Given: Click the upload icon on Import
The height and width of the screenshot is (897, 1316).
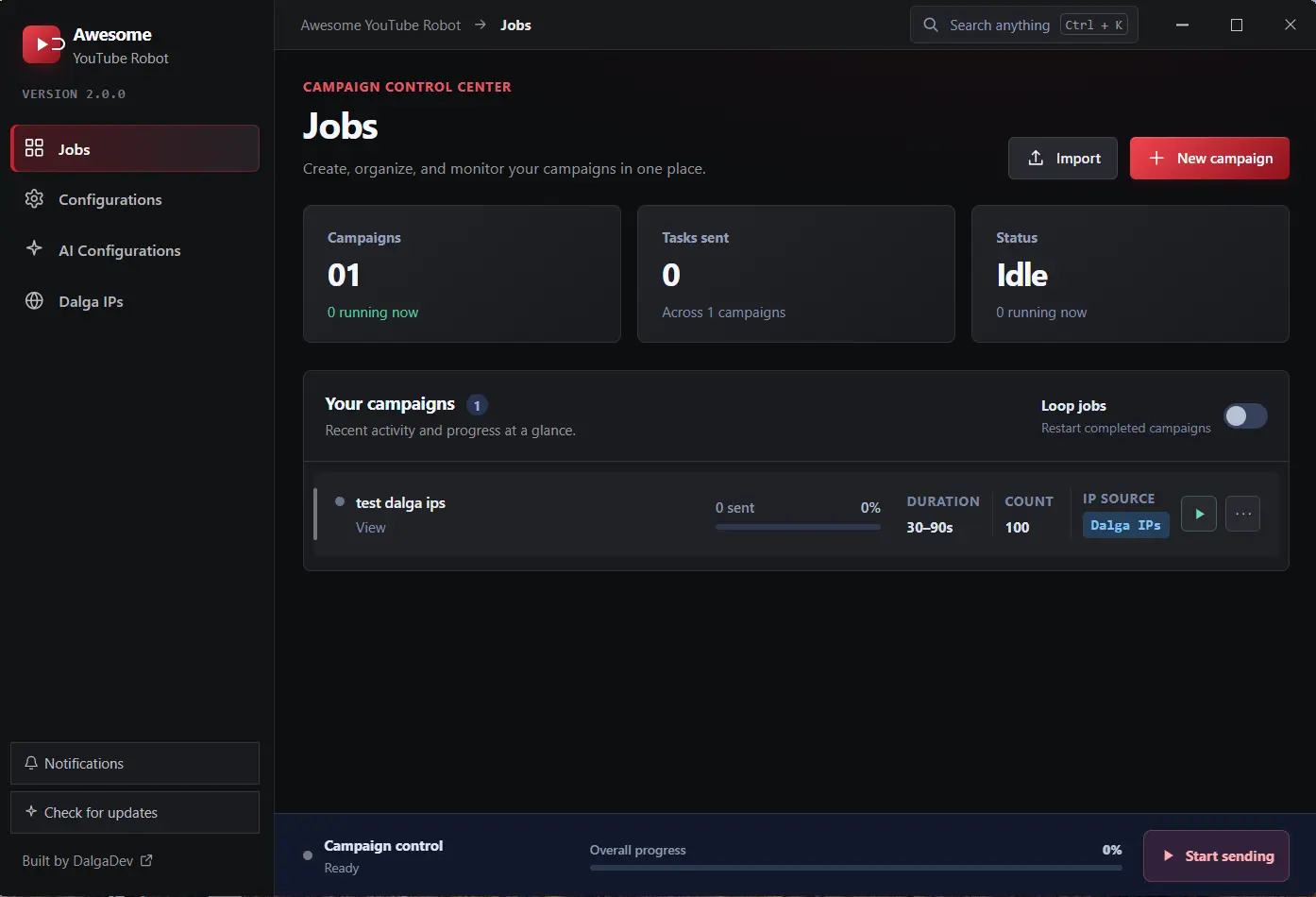Looking at the screenshot, I should click(1036, 158).
